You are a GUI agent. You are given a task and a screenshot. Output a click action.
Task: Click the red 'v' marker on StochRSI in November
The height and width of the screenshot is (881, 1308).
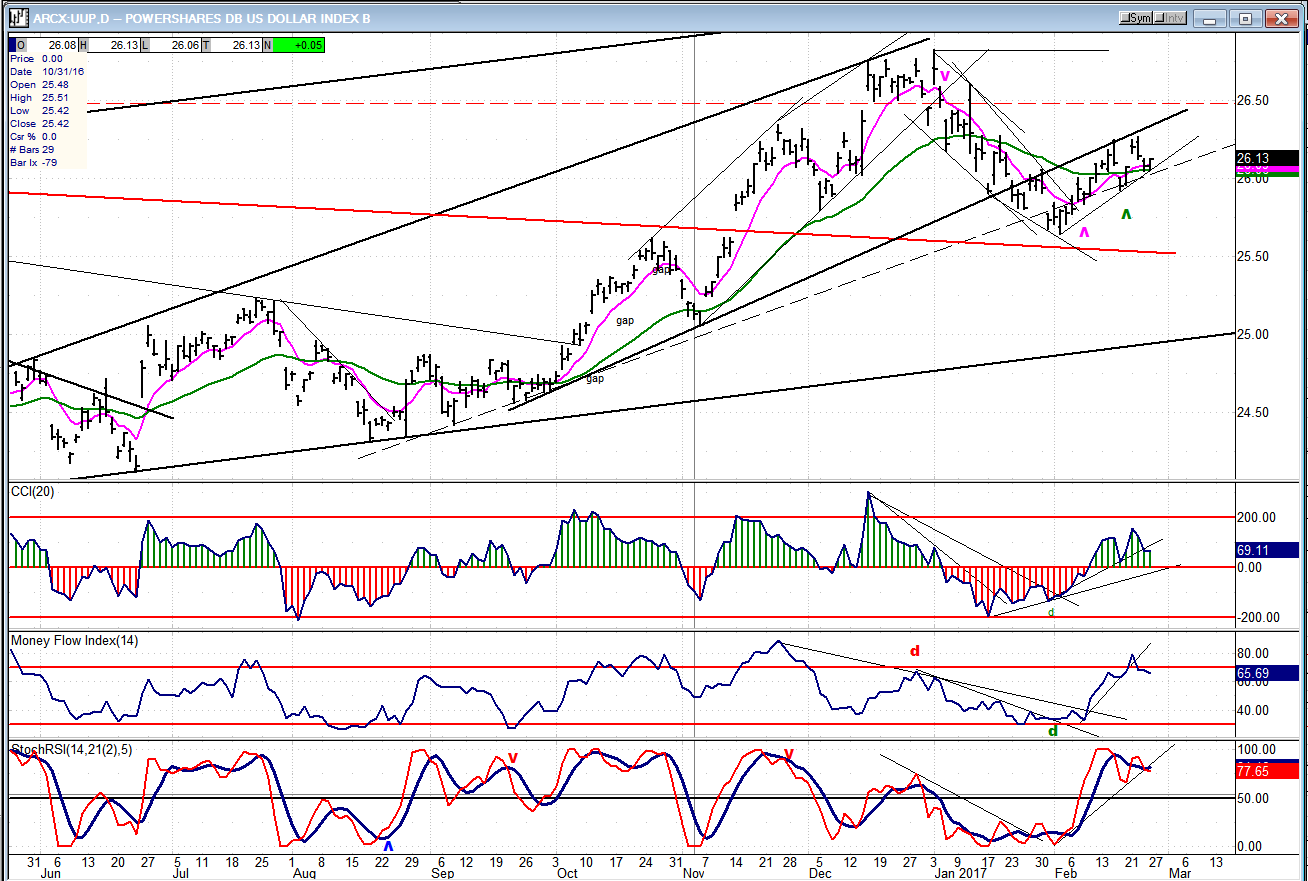[789, 753]
